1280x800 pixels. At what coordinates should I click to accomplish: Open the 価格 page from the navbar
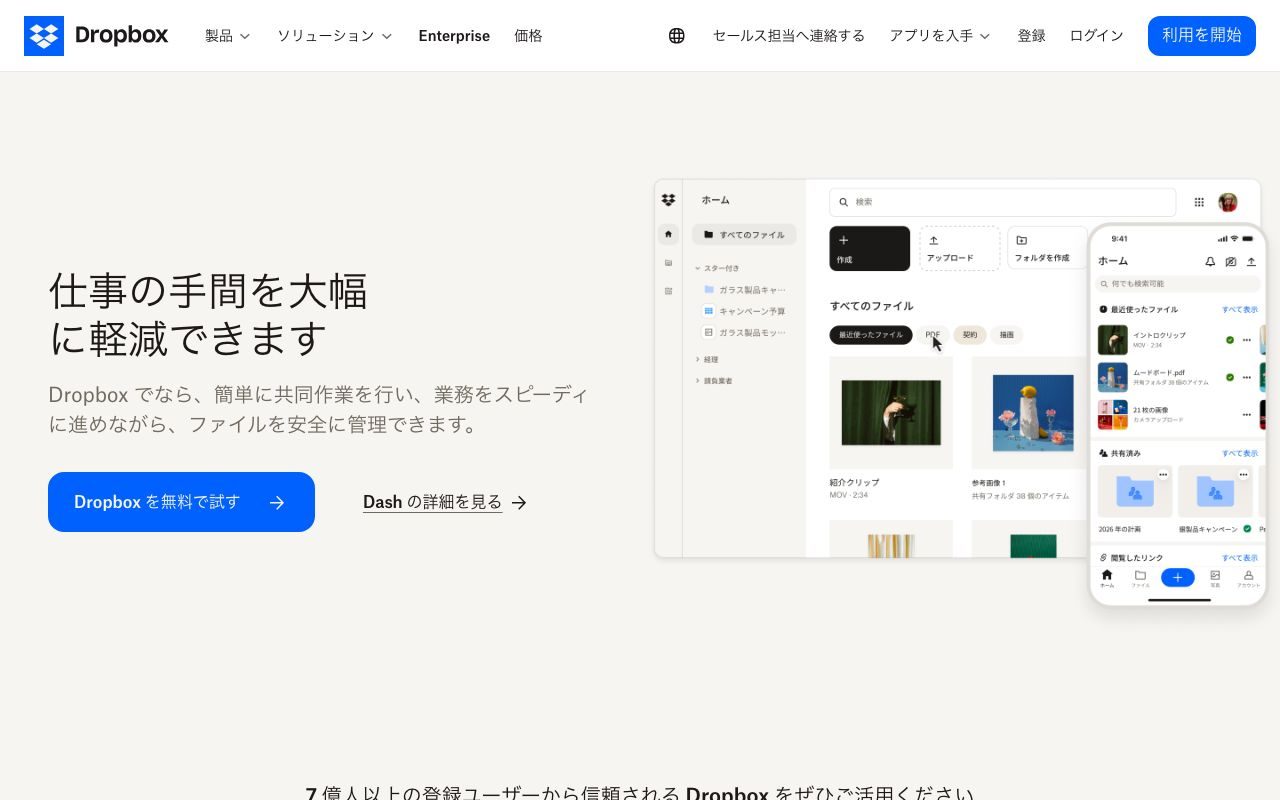528,36
